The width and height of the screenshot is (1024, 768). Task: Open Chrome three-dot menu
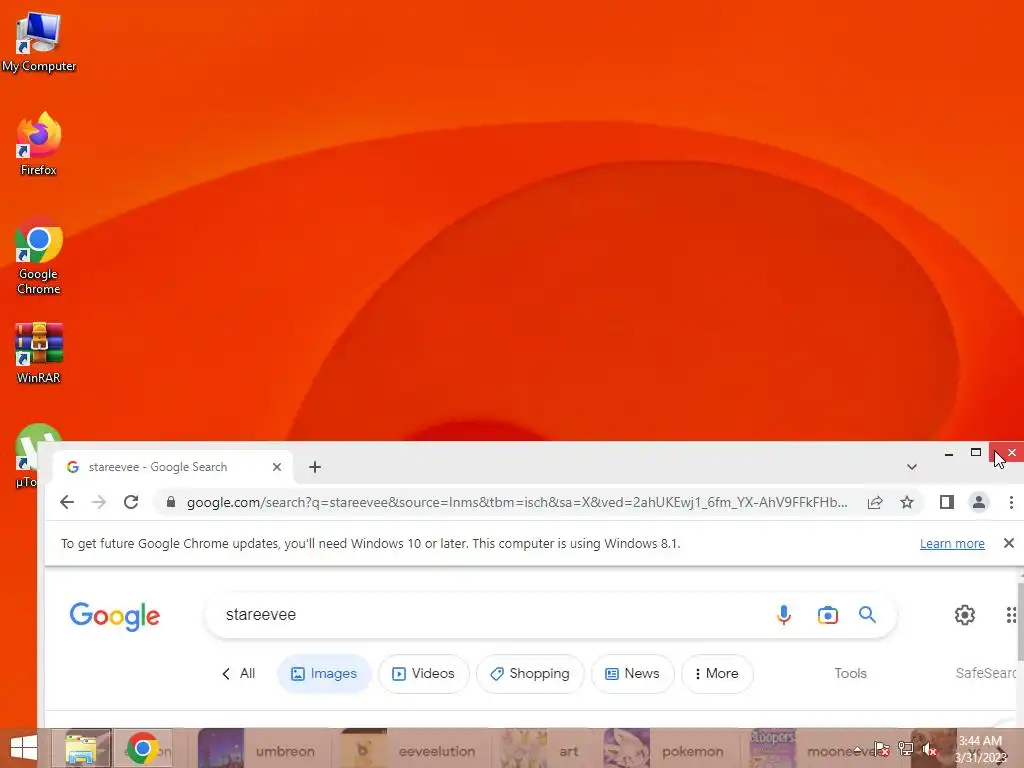click(x=1011, y=502)
